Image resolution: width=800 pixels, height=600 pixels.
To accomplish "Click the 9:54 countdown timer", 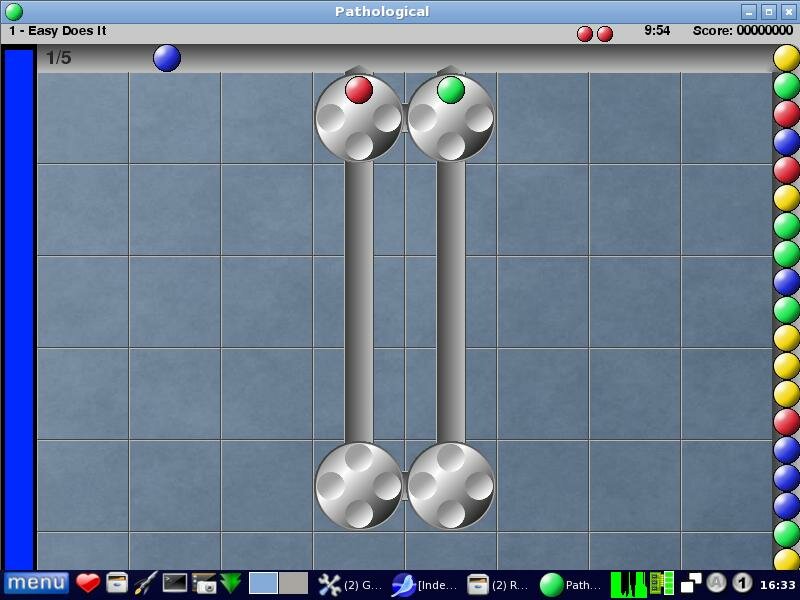I will pos(657,31).
